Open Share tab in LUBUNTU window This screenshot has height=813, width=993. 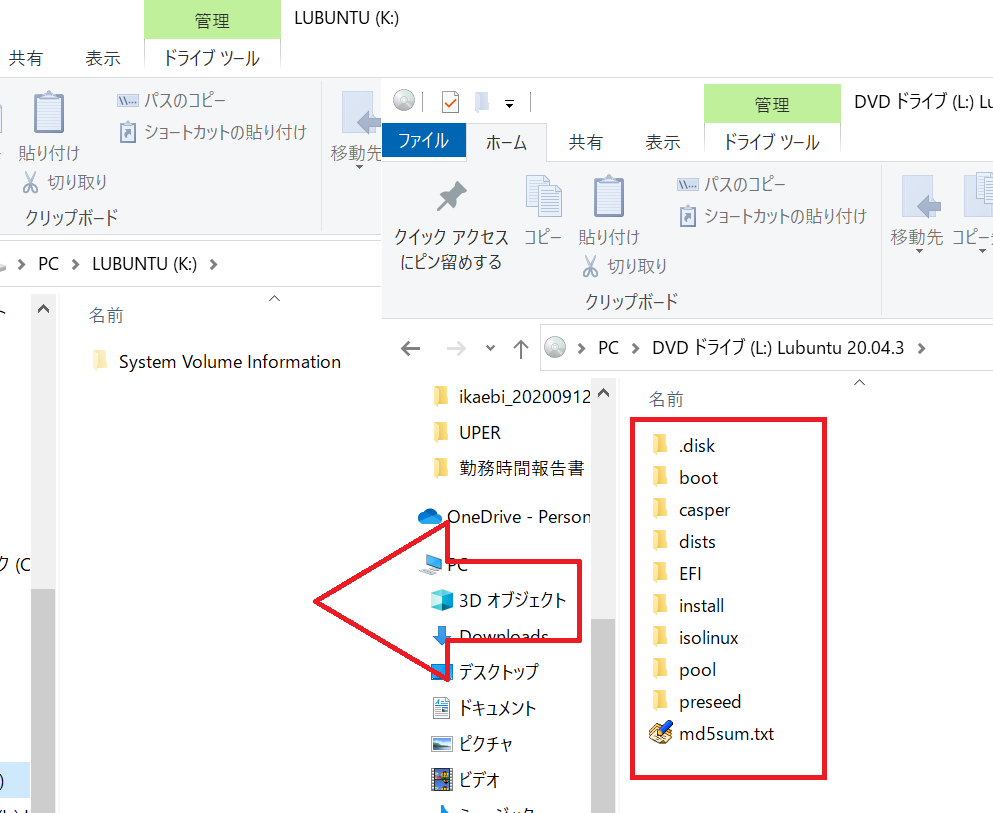25,58
